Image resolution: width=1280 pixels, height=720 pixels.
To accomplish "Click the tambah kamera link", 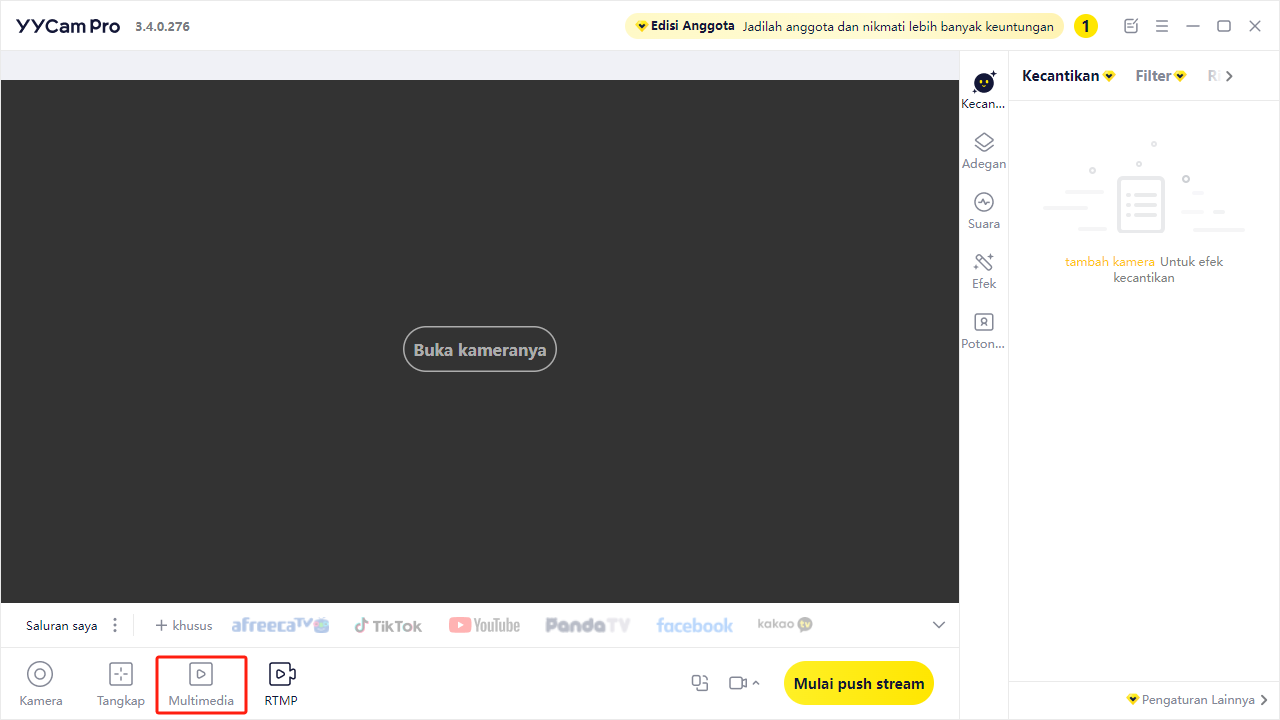I will [x=1110, y=262].
